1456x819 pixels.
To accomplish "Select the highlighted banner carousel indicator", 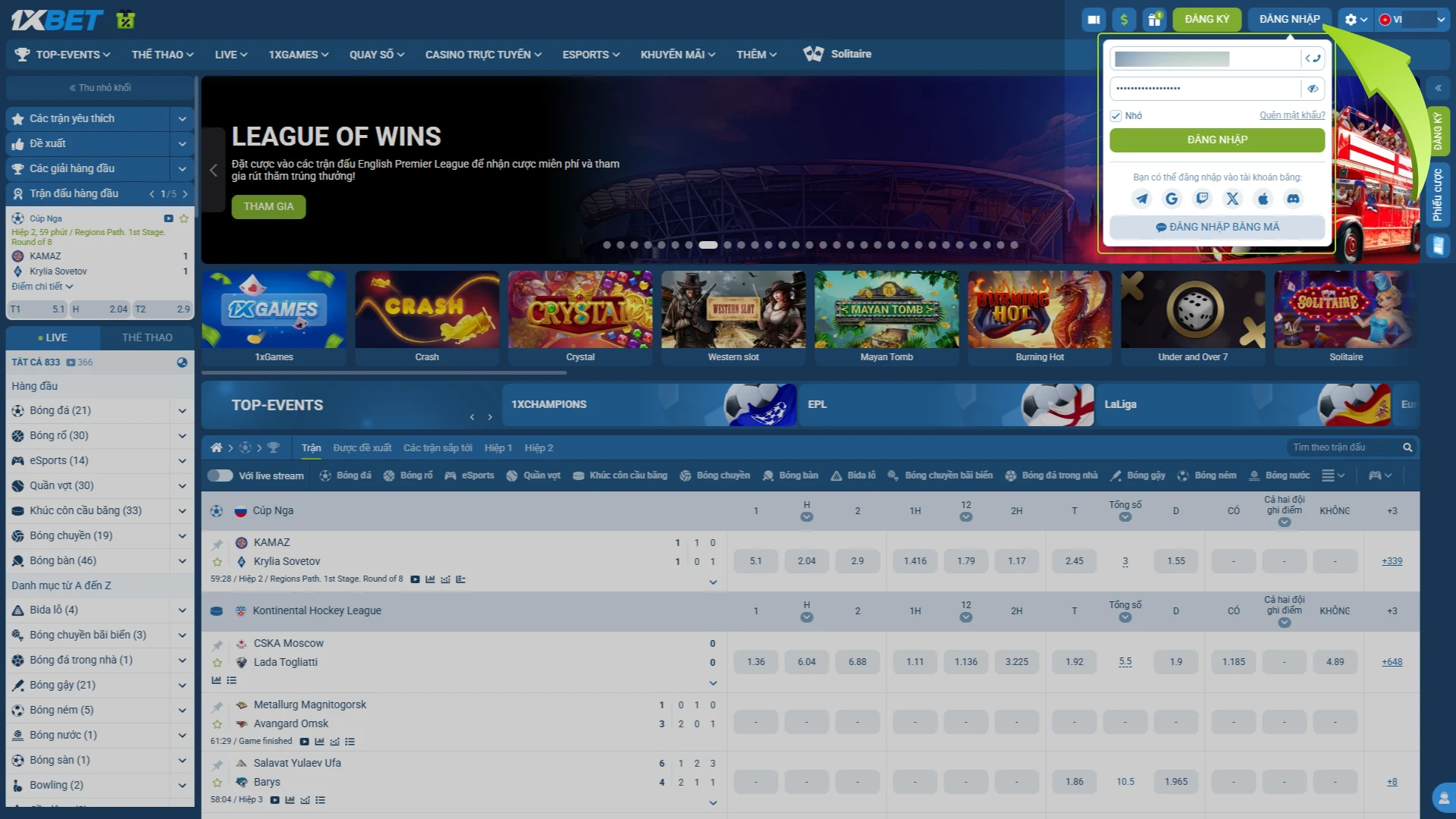I will tap(708, 245).
